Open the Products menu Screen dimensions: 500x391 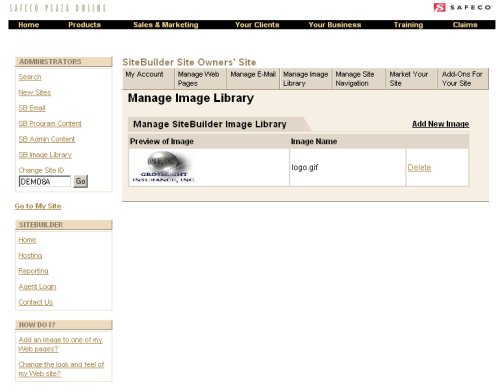pos(84,25)
